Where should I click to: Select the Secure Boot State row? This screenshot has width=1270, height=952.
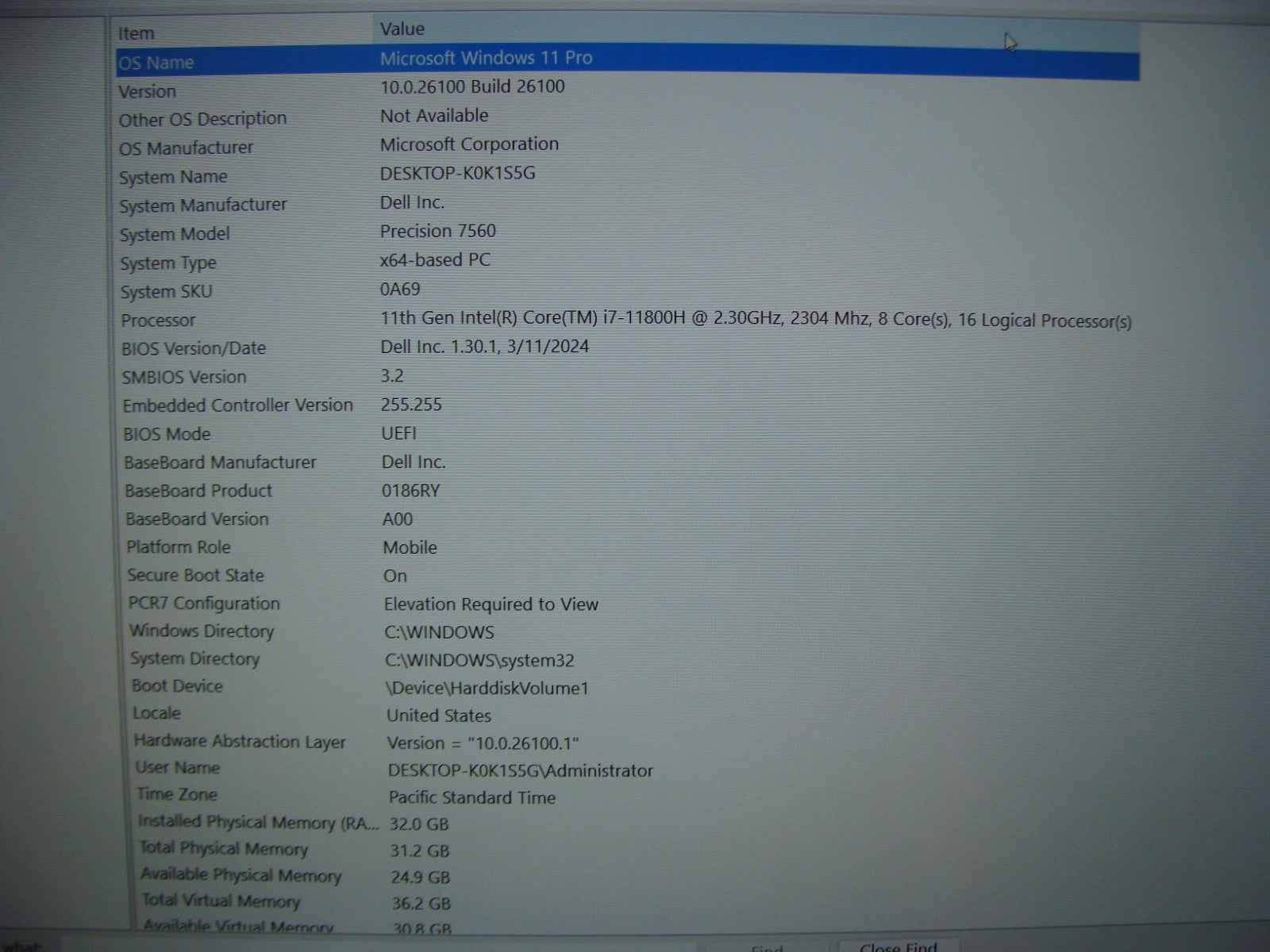click(x=195, y=576)
